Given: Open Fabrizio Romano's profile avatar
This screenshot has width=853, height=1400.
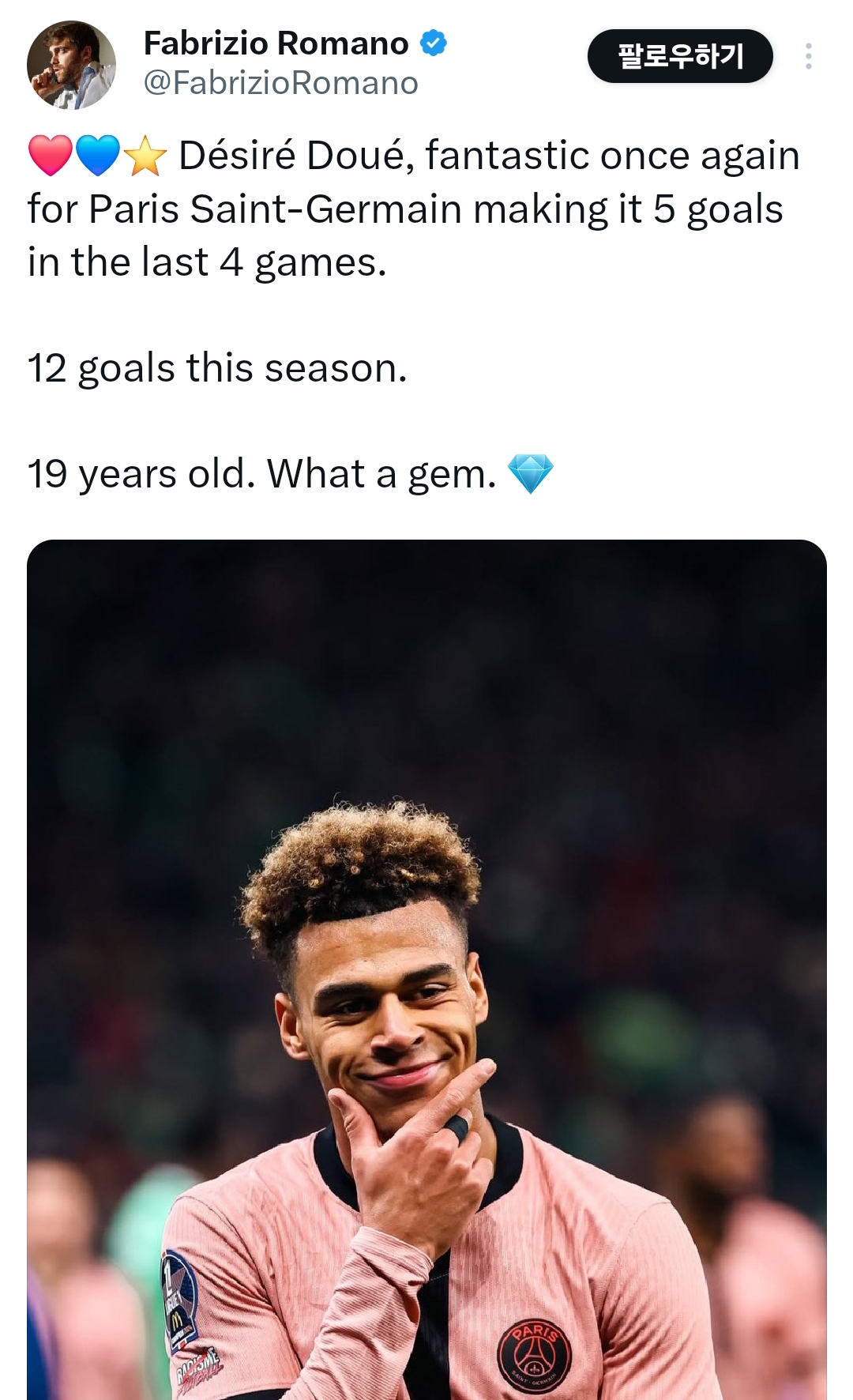Looking at the screenshot, I should (x=71, y=65).
